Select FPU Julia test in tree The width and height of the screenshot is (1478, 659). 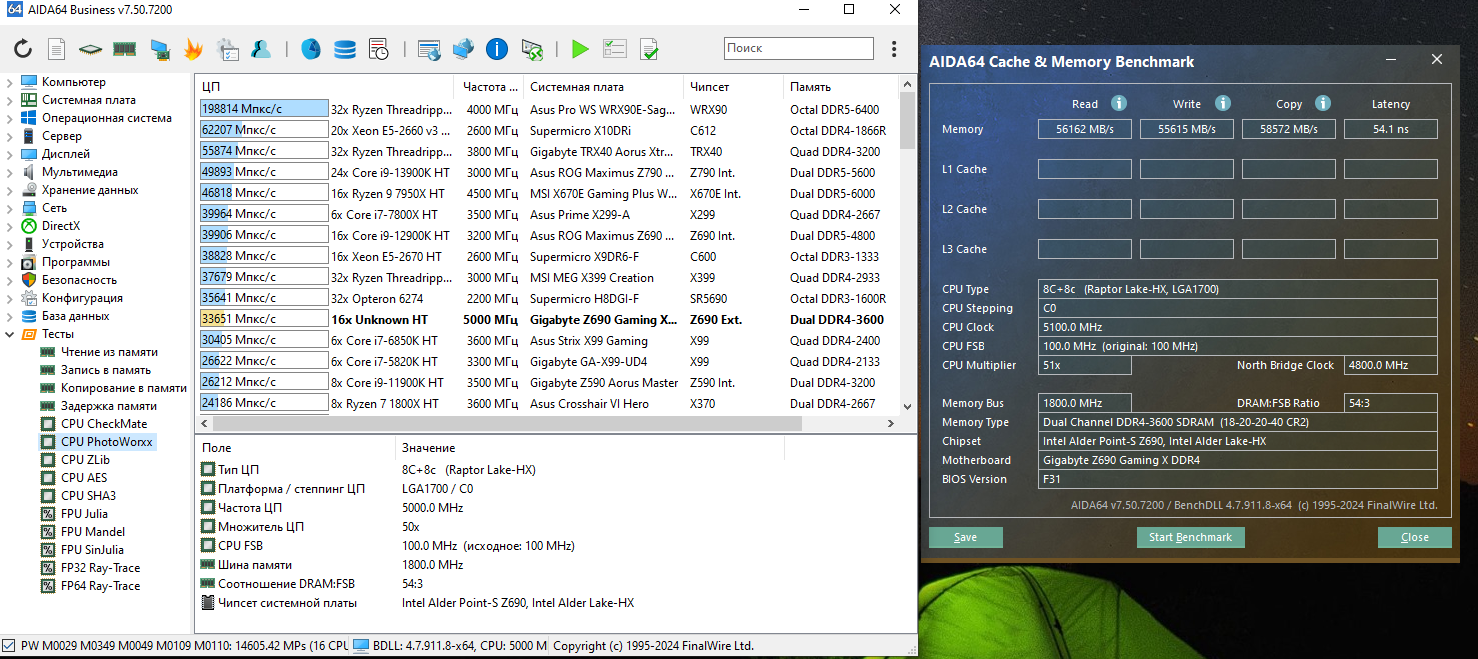pyautogui.click(x=84, y=513)
